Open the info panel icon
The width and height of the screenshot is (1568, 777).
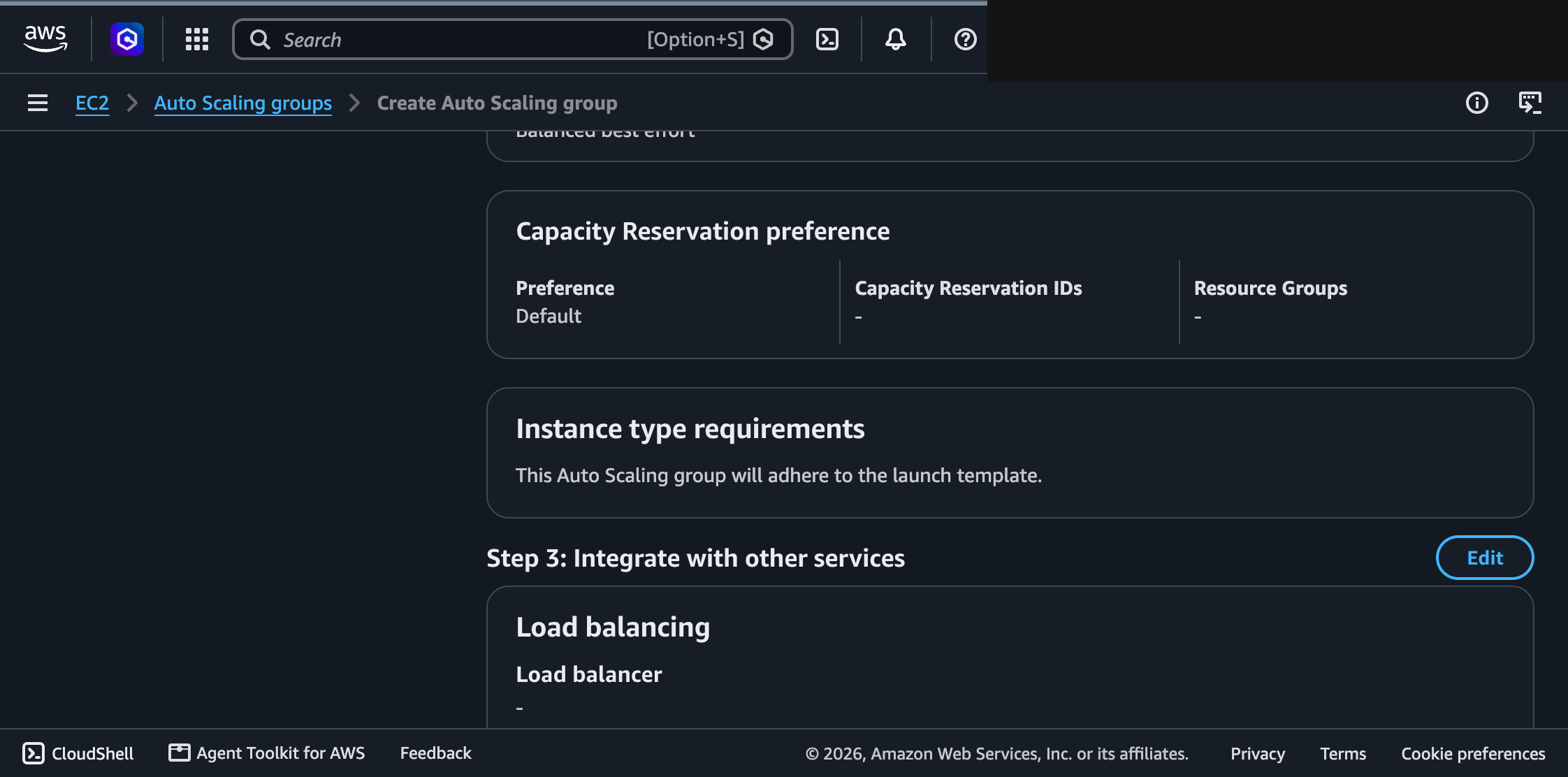(x=1477, y=103)
